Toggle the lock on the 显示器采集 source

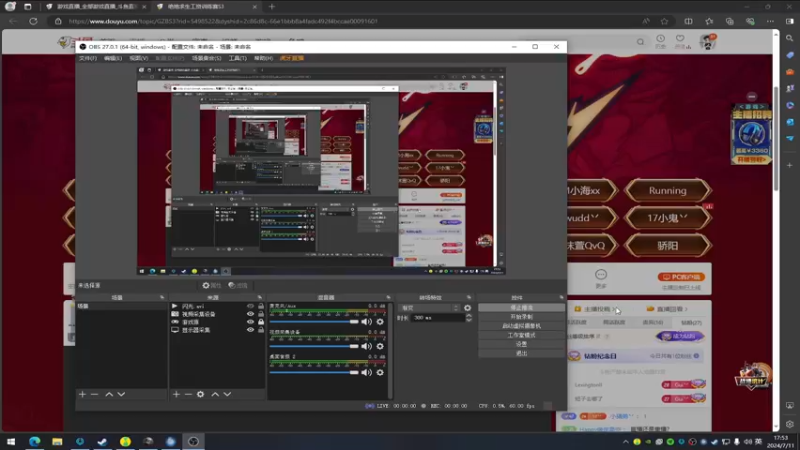pyautogui.click(x=261, y=330)
